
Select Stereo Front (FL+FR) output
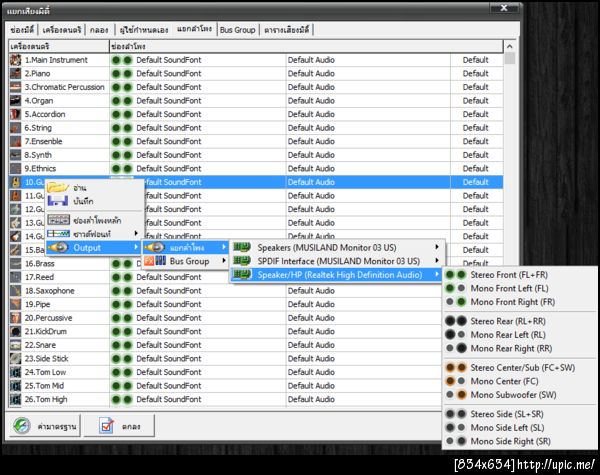pos(518,275)
